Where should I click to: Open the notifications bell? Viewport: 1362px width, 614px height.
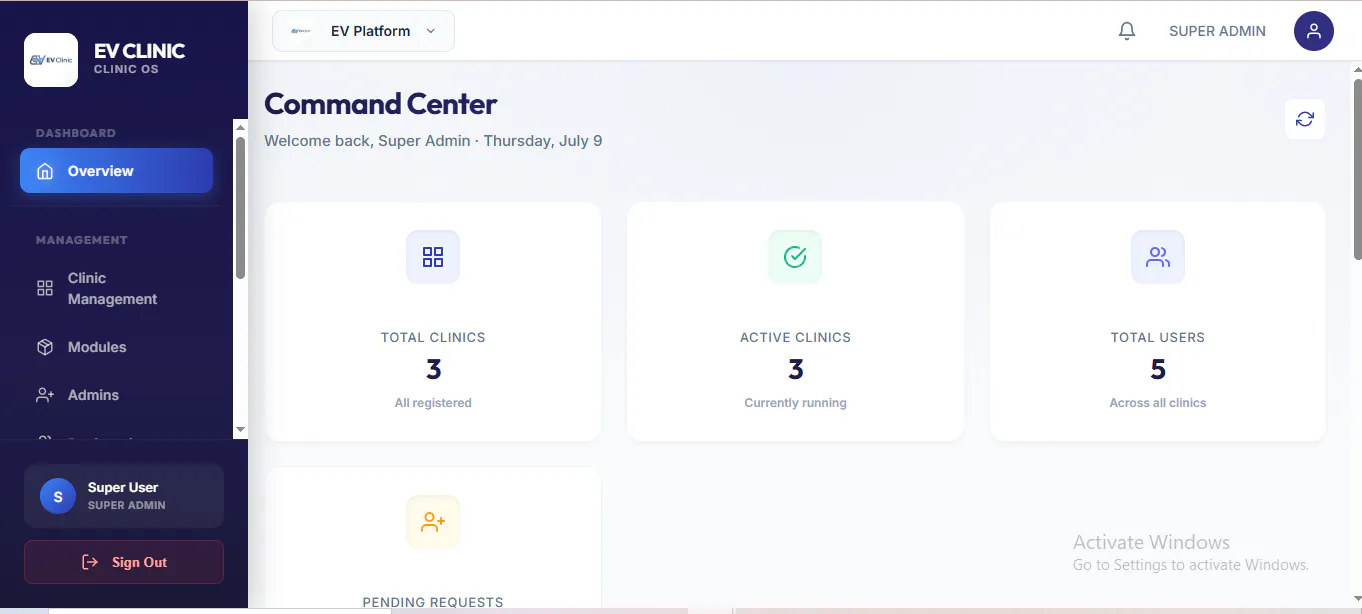pos(1127,31)
